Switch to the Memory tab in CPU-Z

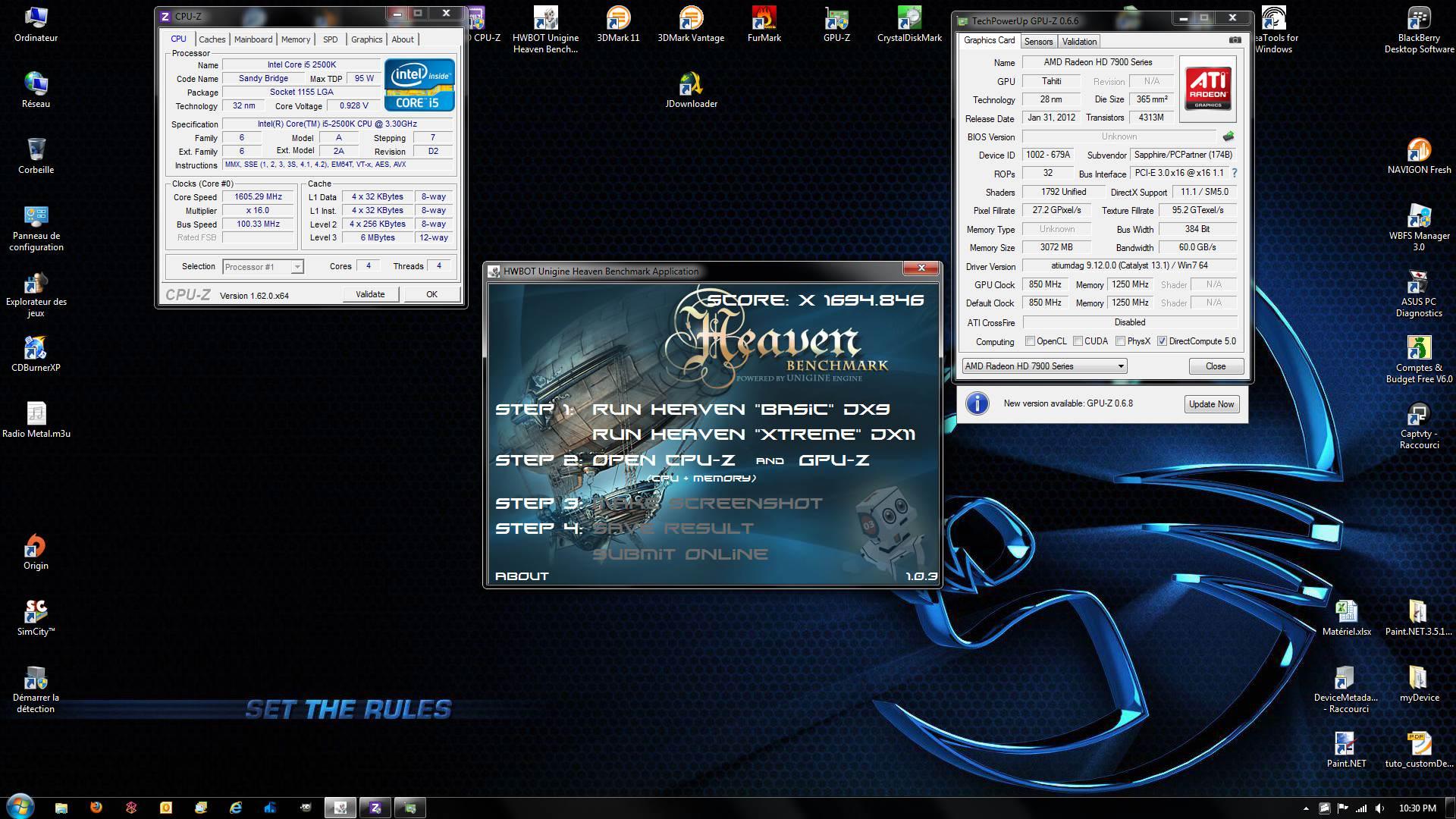pos(296,39)
